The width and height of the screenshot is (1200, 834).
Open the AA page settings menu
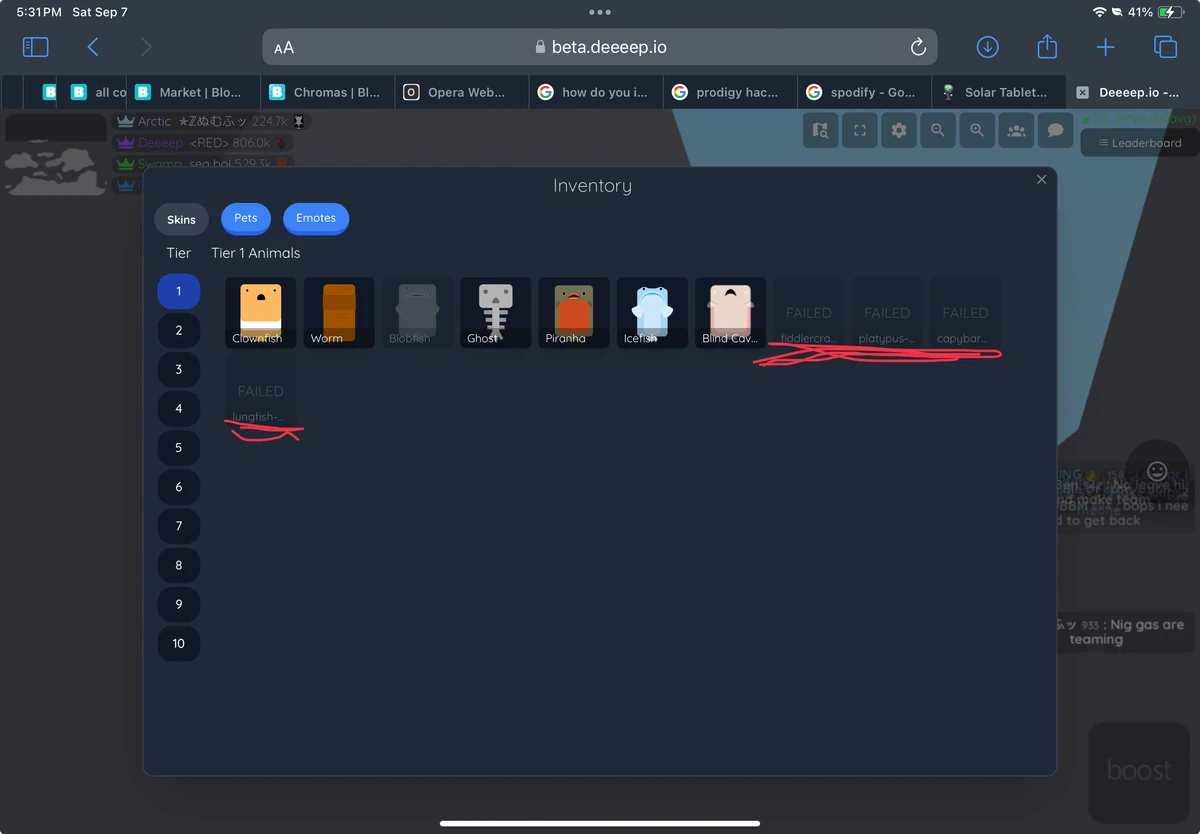click(x=281, y=46)
